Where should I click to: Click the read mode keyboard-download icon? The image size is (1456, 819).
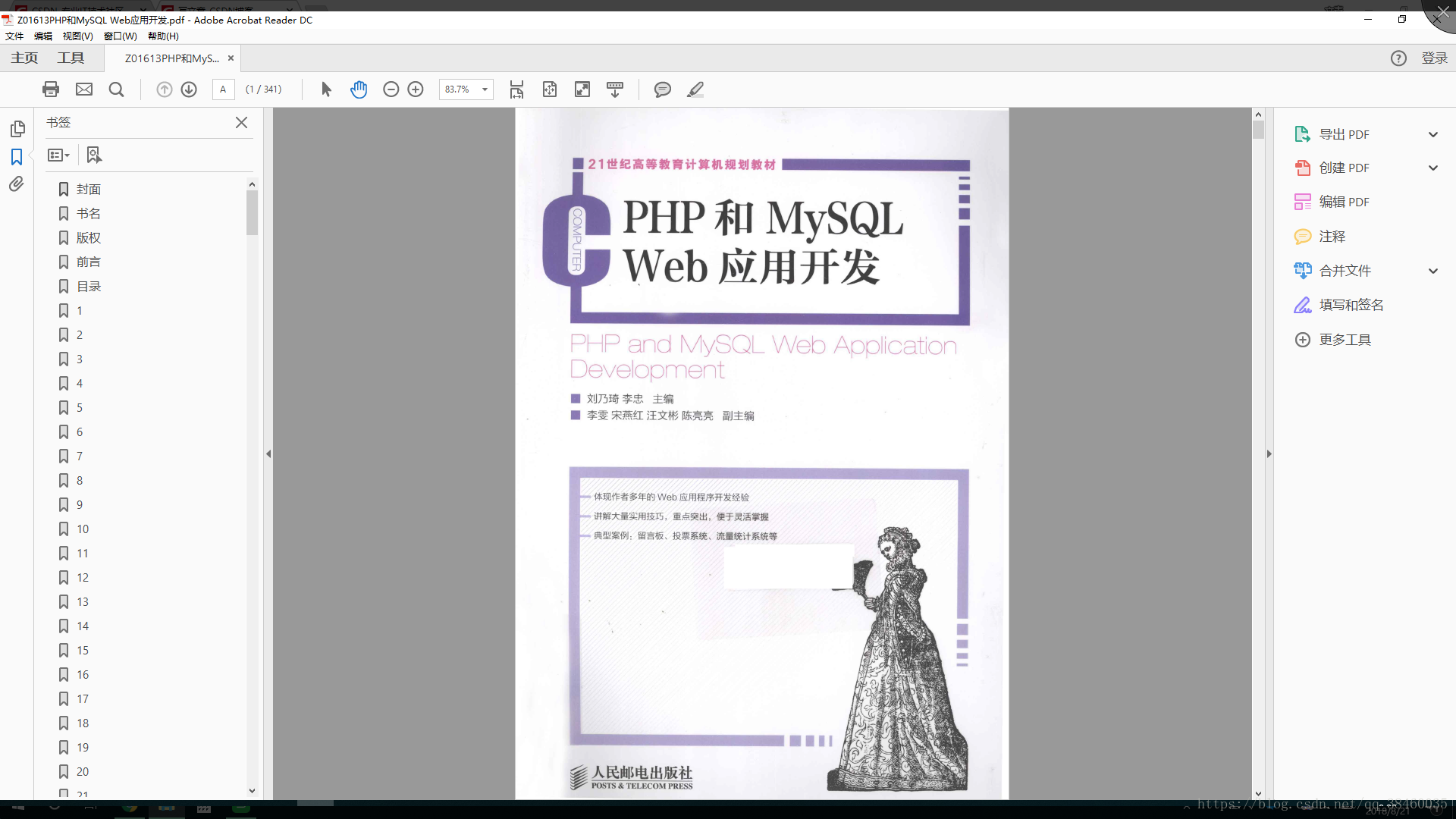coord(615,89)
